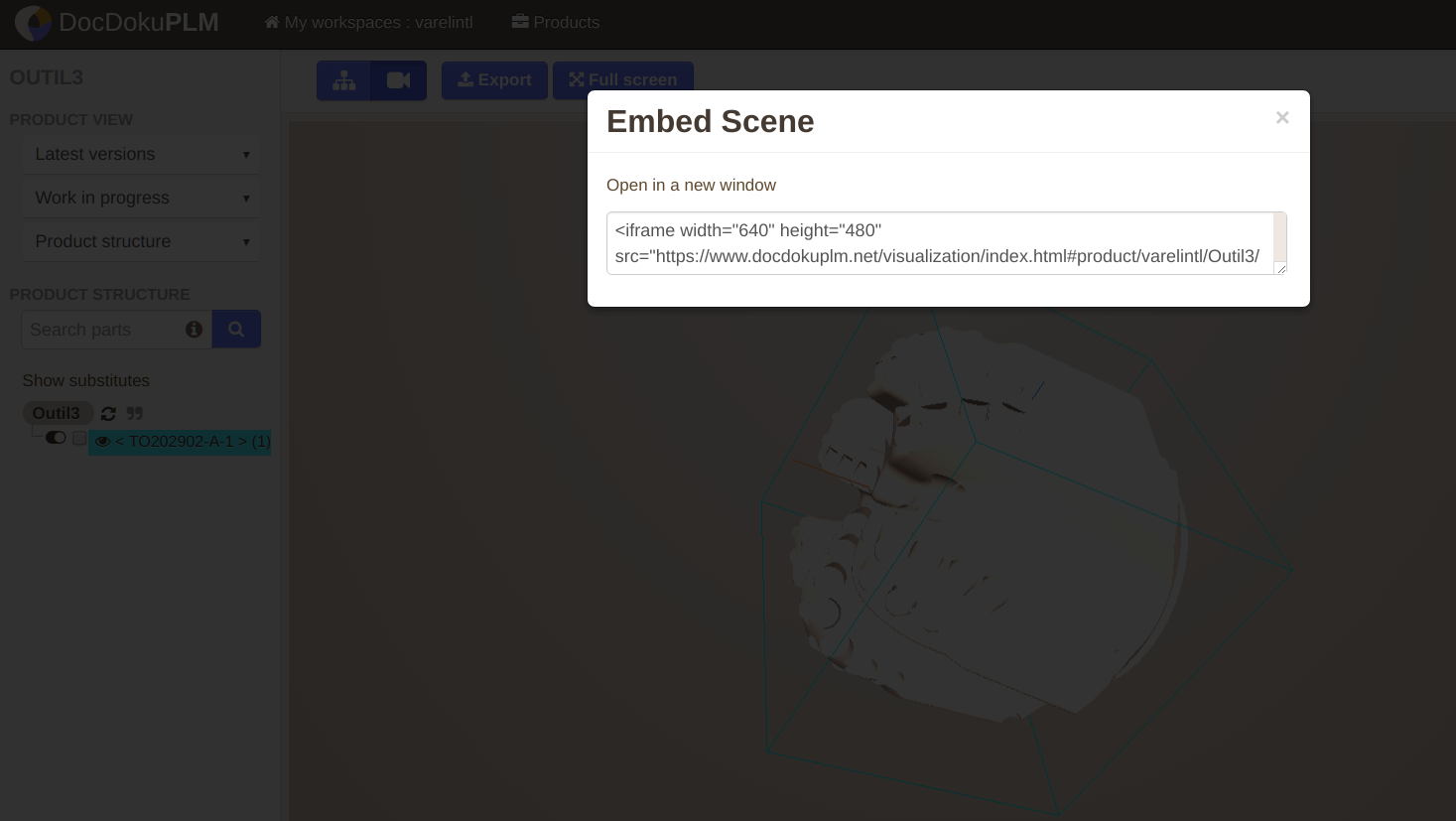Go to Products in top navigation

tap(556, 23)
